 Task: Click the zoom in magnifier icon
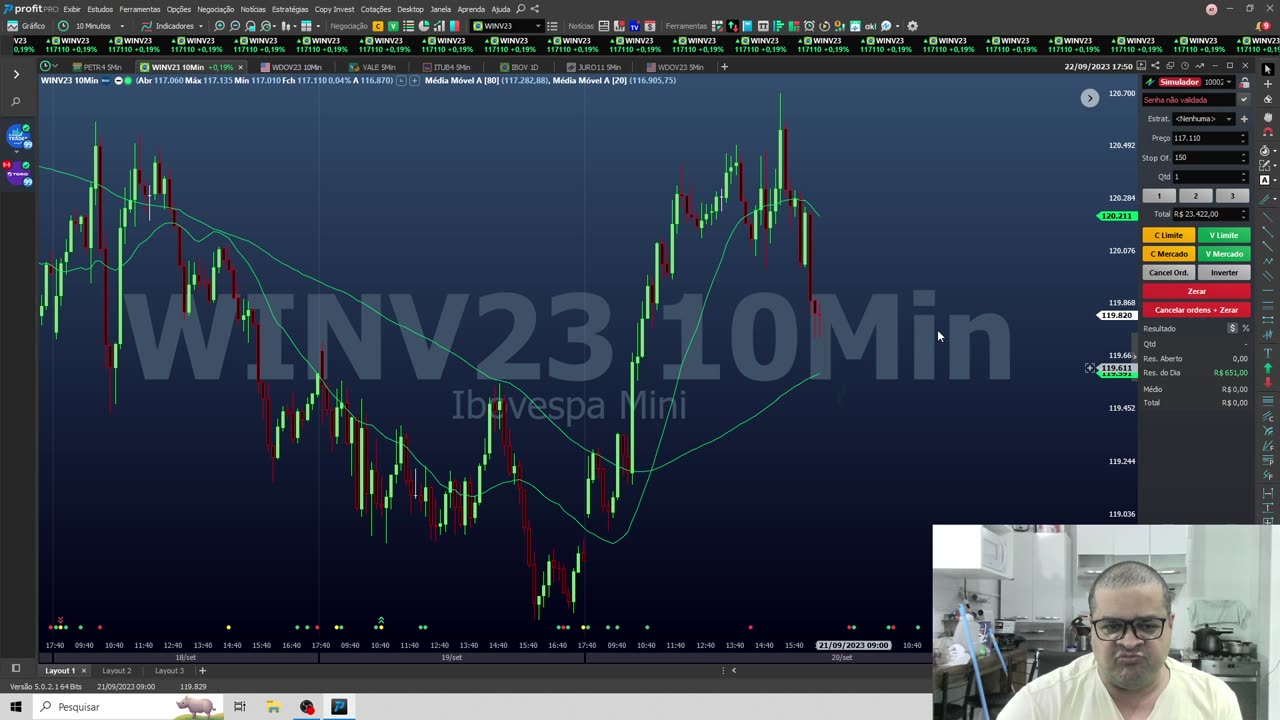click(219, 26)
